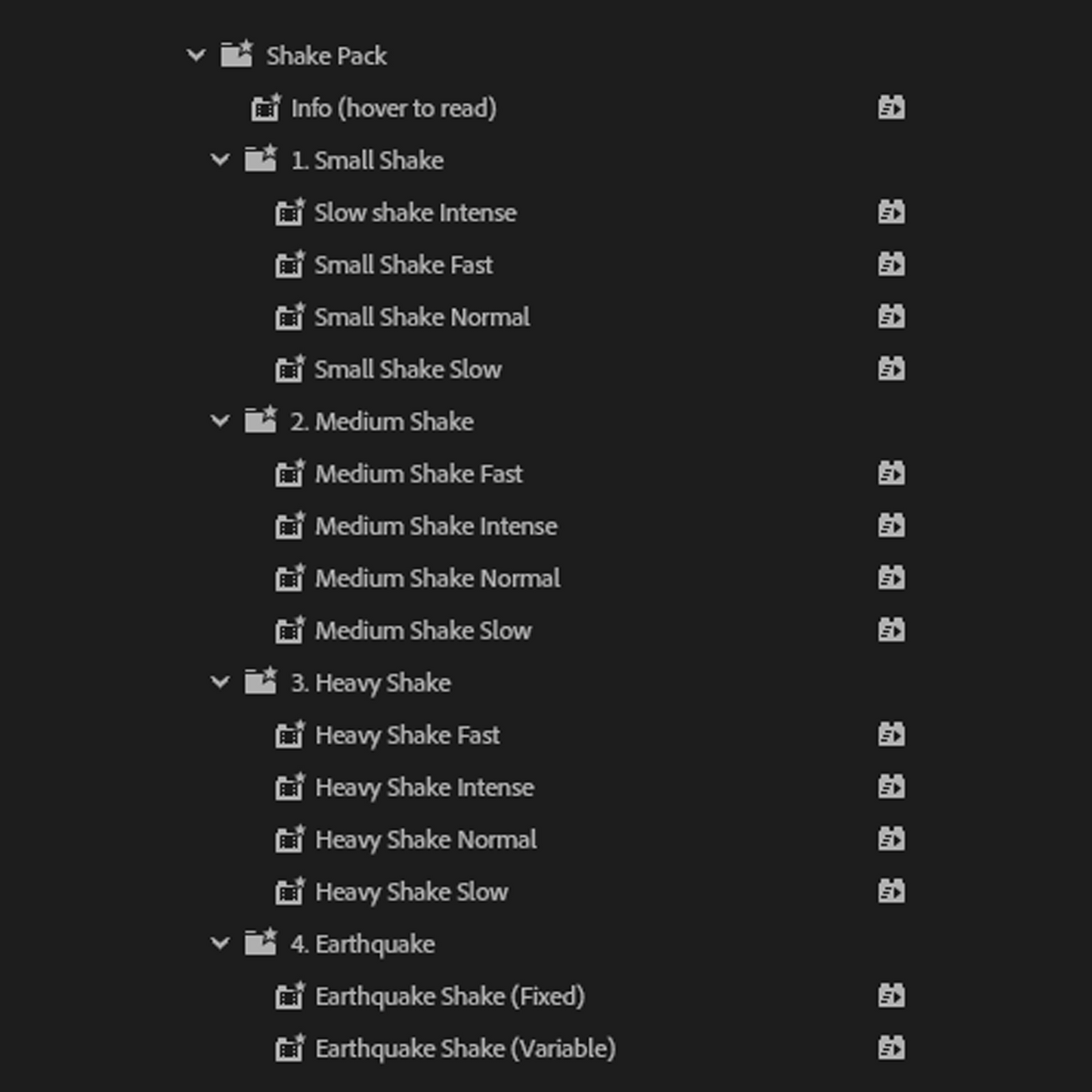Collapse the Shake Pack folder chevron
The width and height of the screenshot is (1092, 1092).
[x=196, y=55]
